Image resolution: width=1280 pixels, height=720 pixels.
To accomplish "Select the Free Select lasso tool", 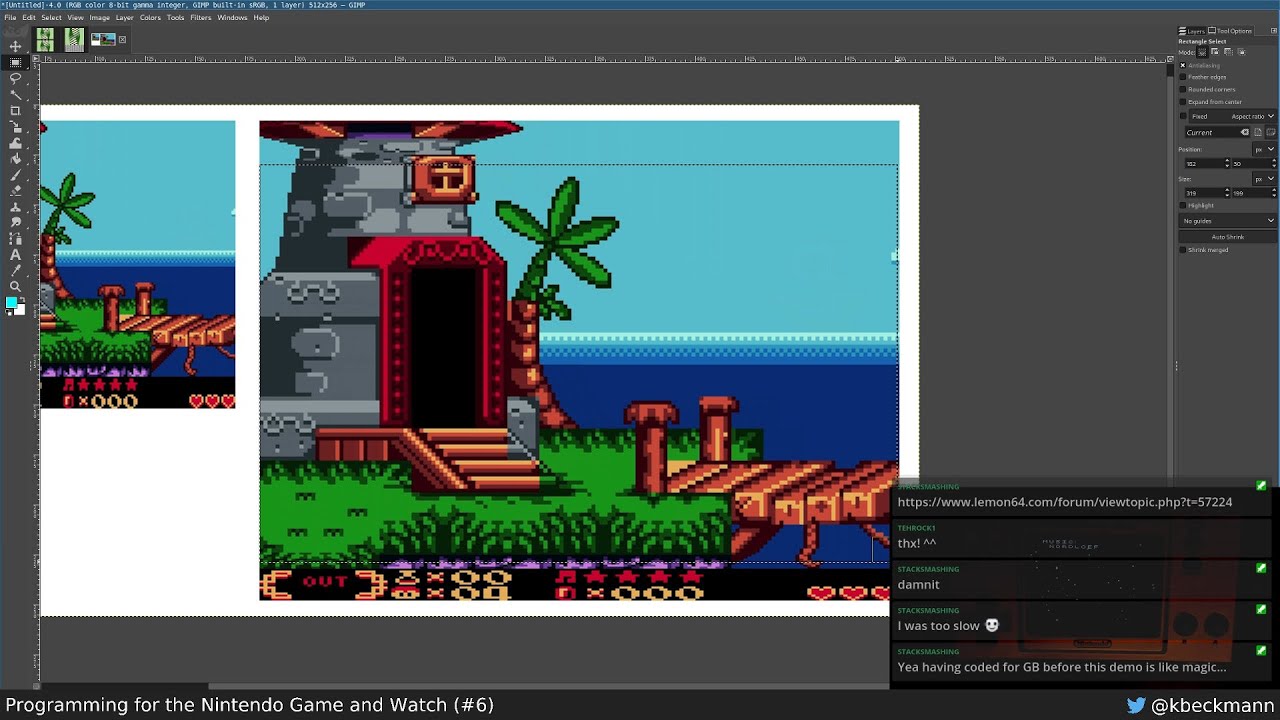I will (x=15, y=78).
